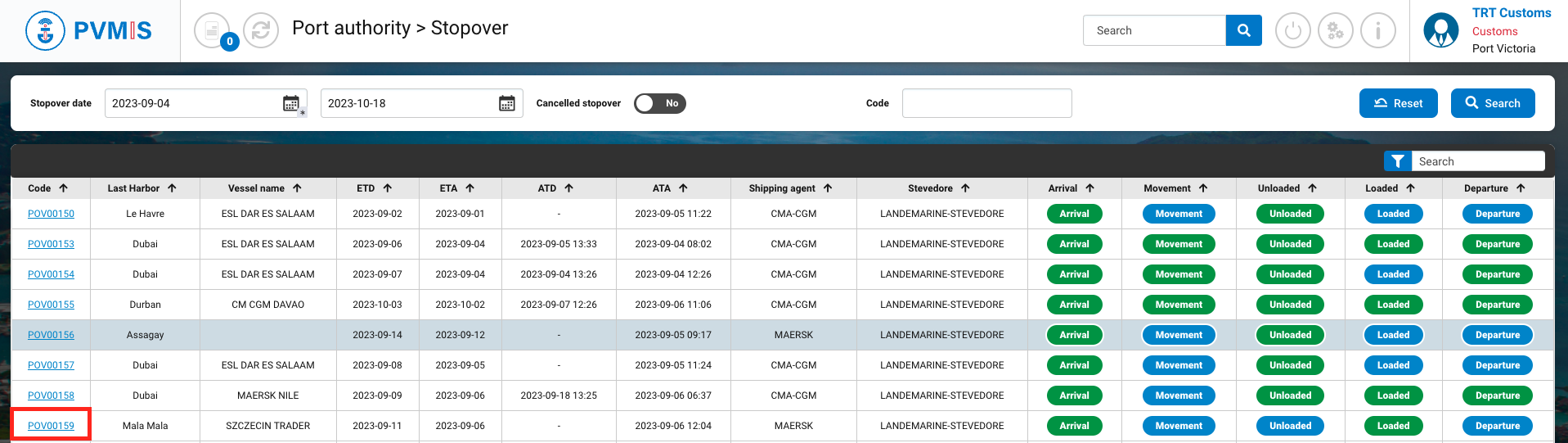Click the blue magnifier search icon

pyautogui.click(x=1243, y=30)
